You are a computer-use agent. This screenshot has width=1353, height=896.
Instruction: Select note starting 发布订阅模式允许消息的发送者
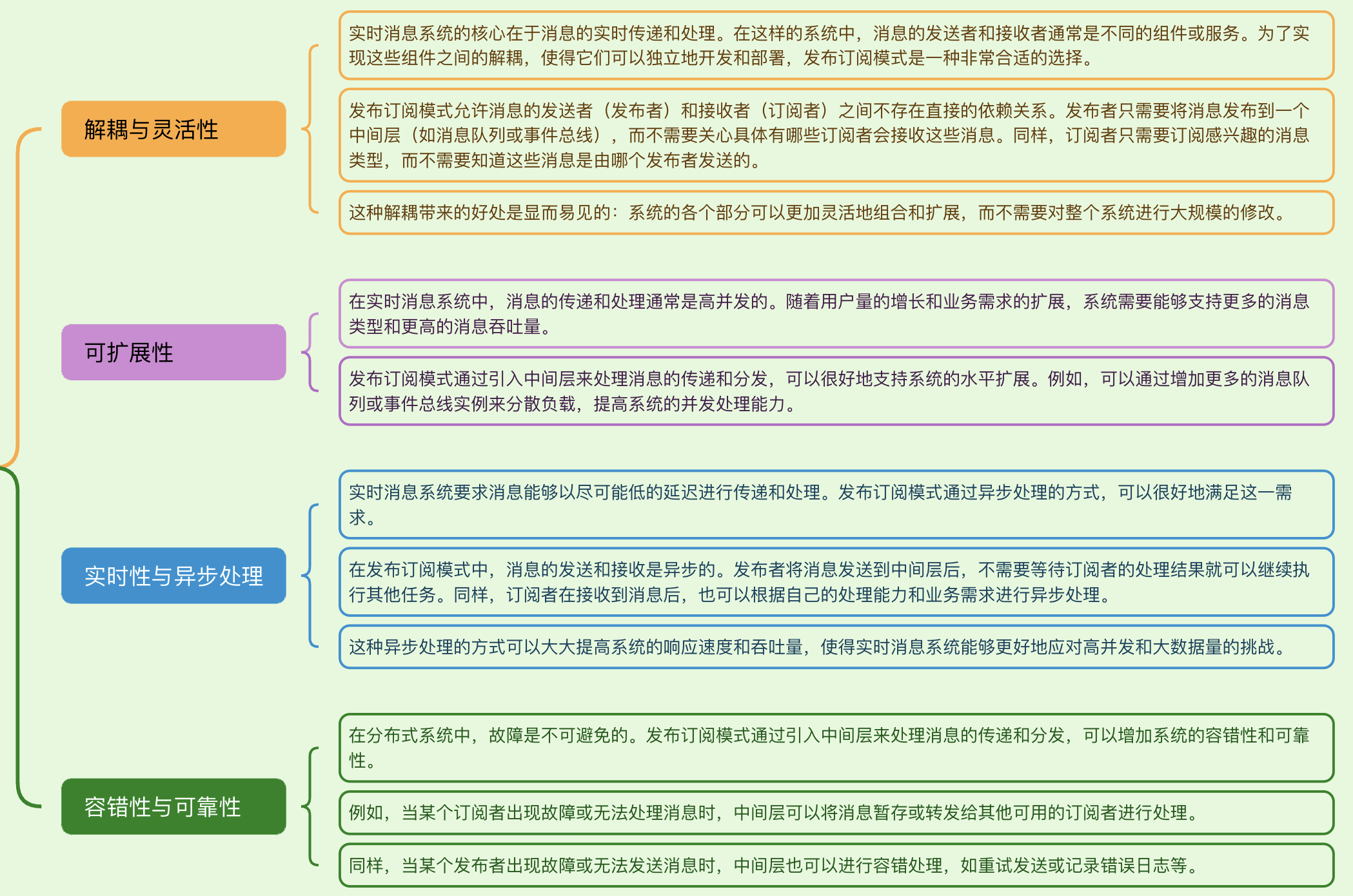[836, 135]
